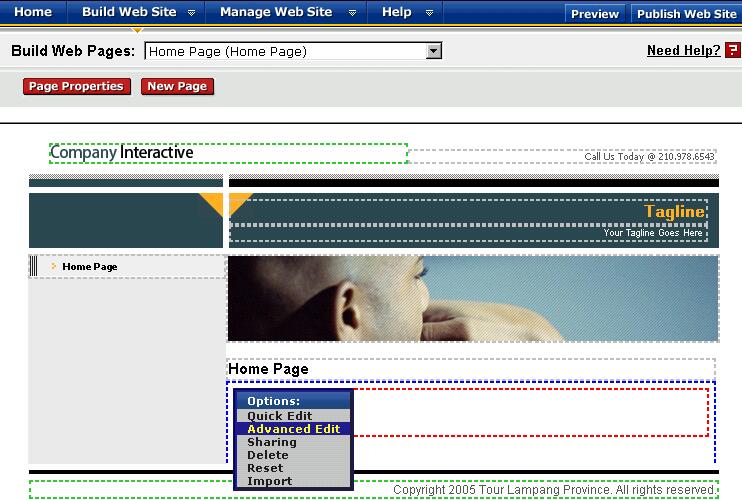Click the red Need Help question icon

pyautogui.click(x=733, y=50)
